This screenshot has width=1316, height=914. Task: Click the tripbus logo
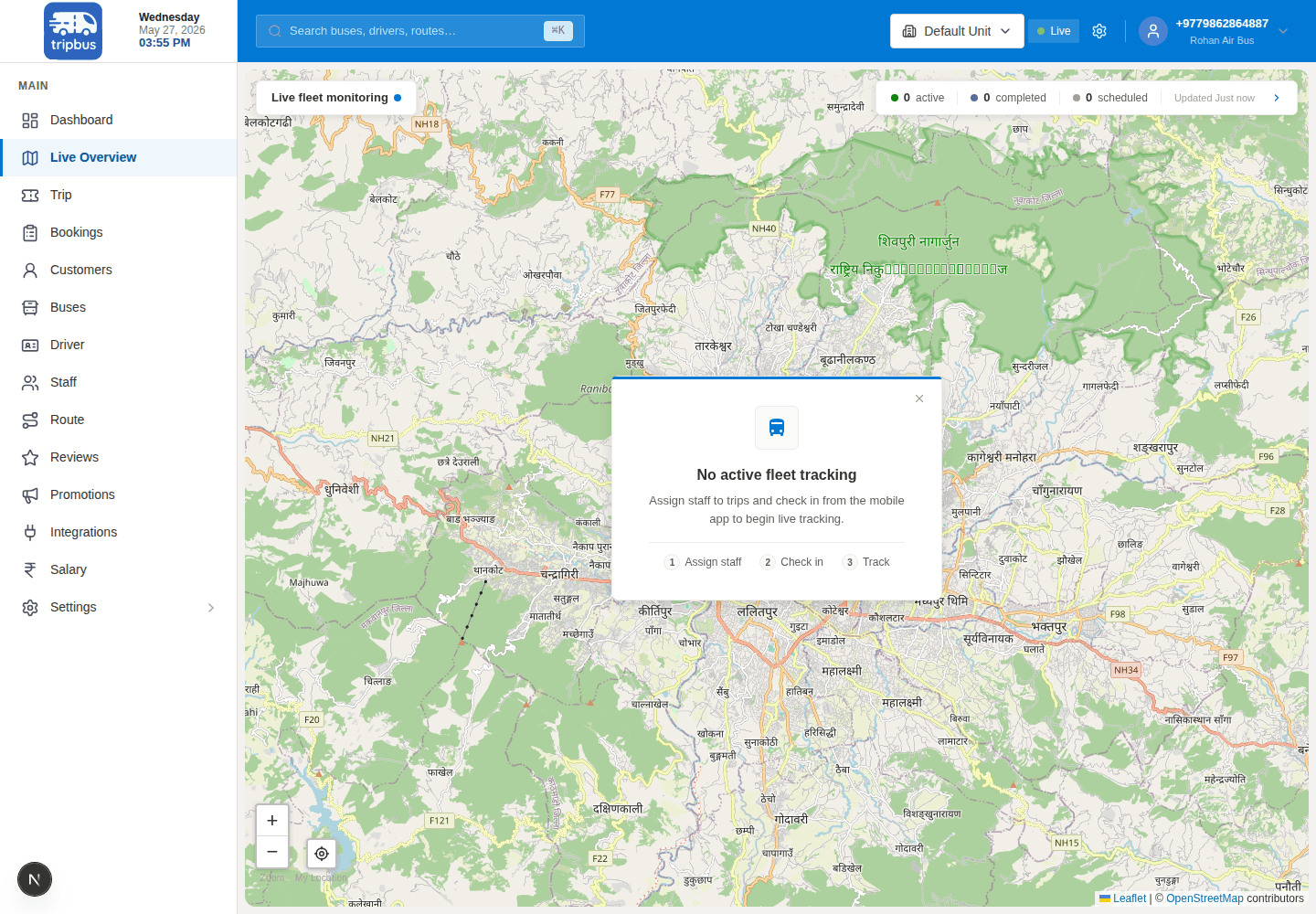pyautogui.click(x=73, y=31)
